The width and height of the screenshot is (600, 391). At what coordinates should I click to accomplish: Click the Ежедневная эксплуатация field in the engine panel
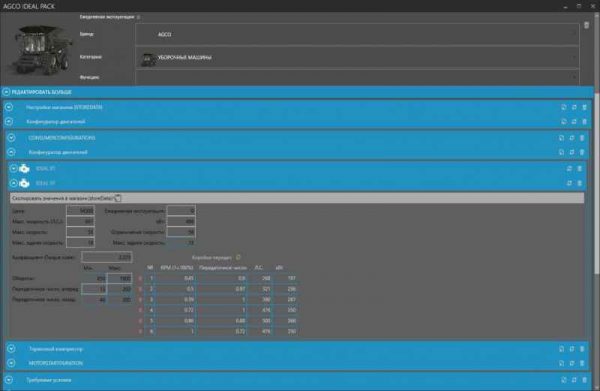coord(181,211)
